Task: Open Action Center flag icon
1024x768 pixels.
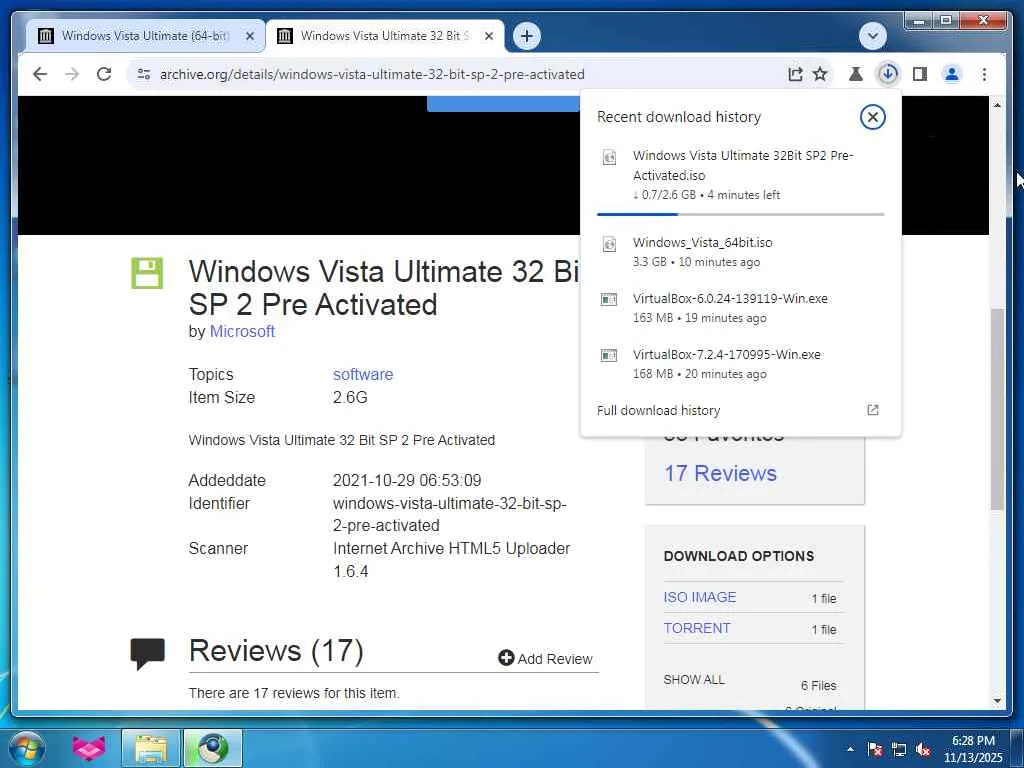Action: 874,749
